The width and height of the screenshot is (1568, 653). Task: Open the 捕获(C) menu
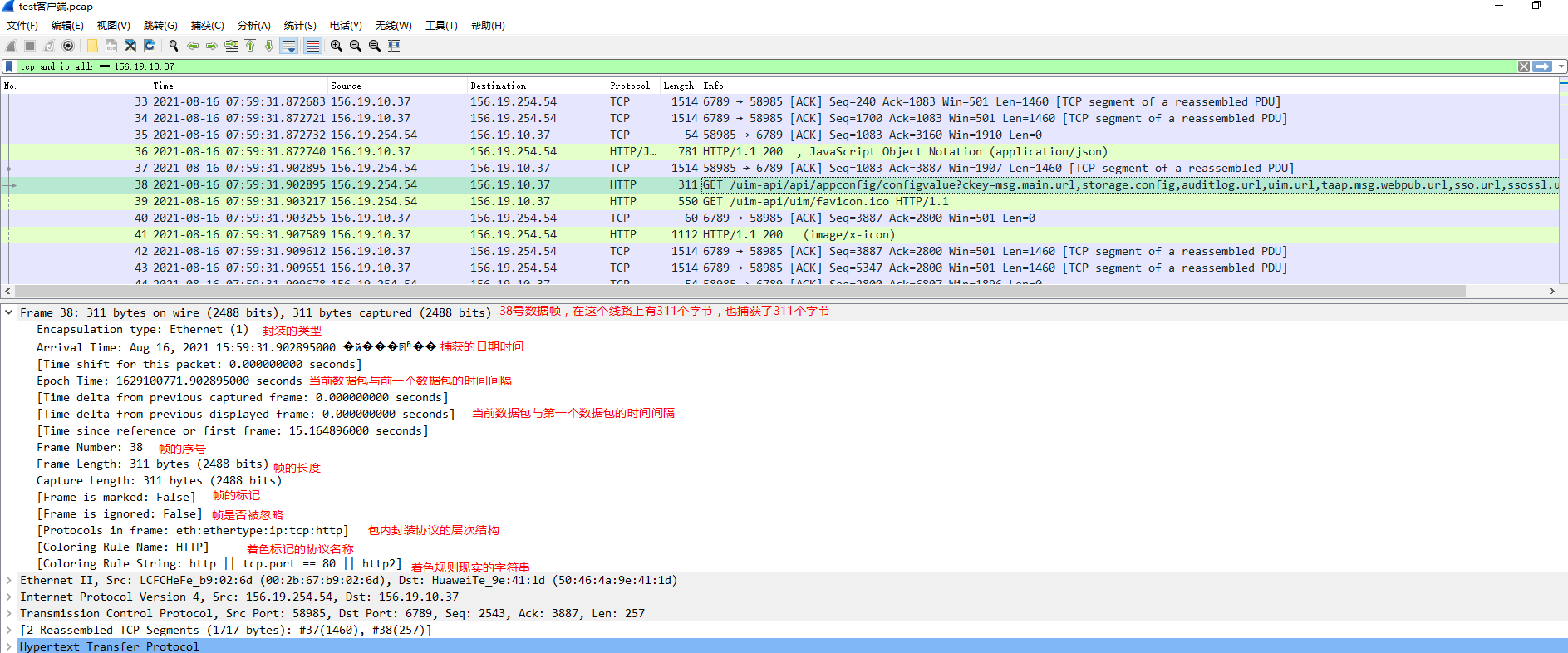207,26
